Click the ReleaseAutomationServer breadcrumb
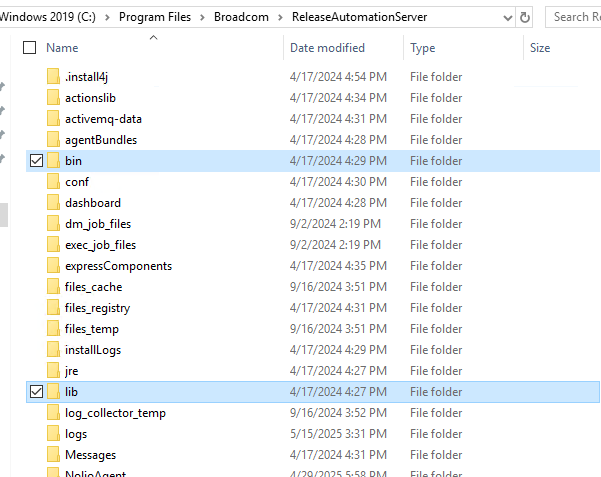 pos(360,17)
